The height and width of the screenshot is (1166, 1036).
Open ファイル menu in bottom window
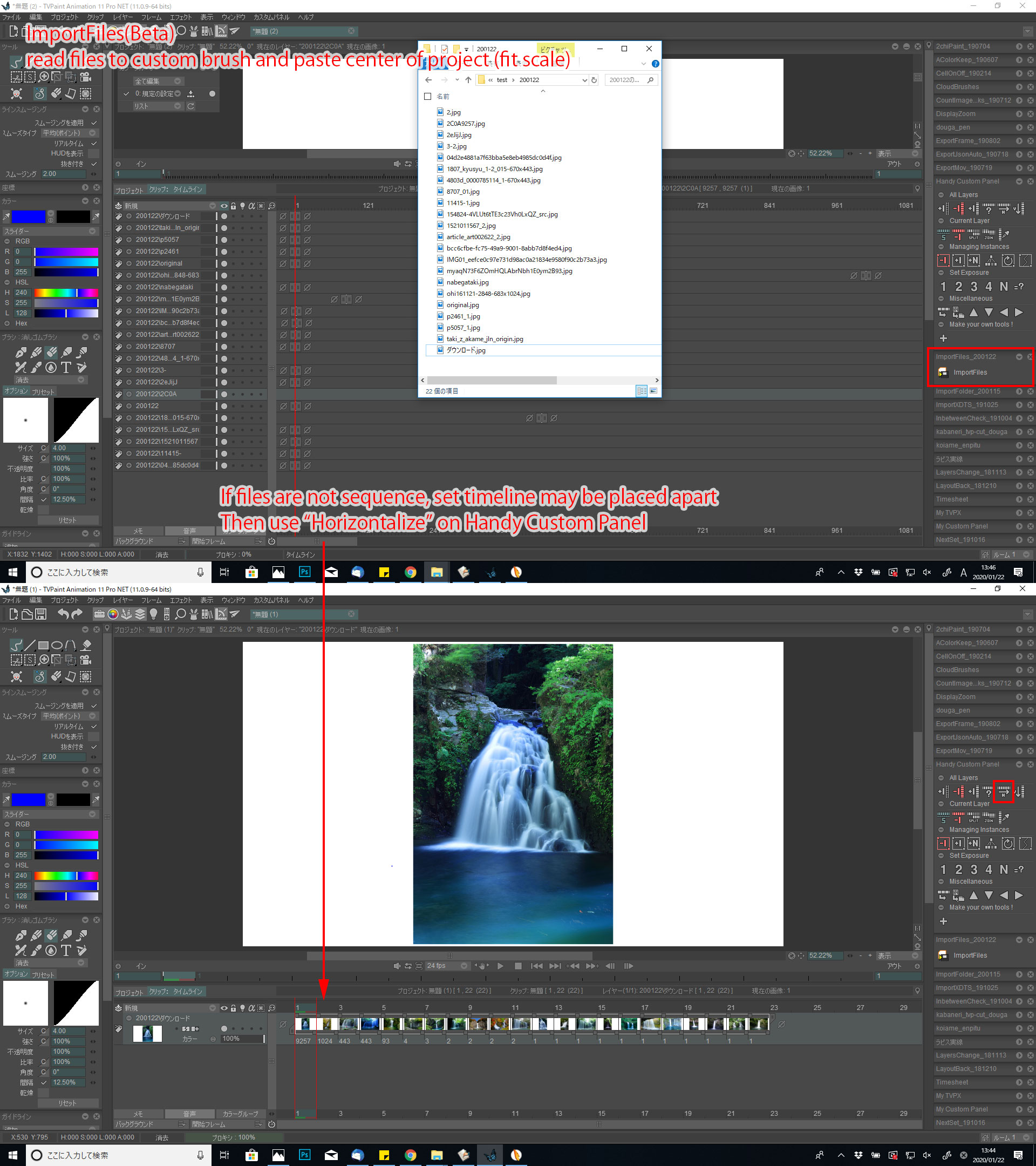pos(11,600)
